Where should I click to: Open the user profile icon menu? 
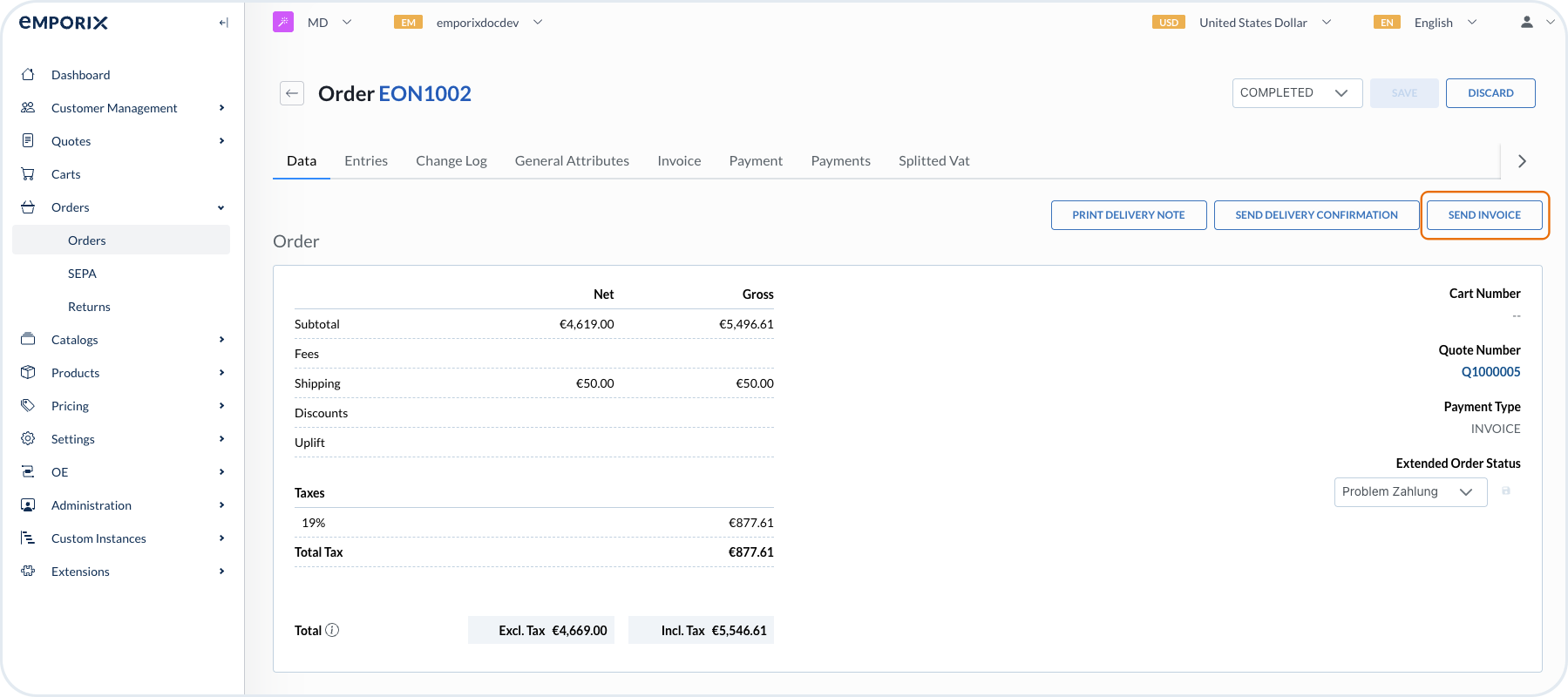1527,23
